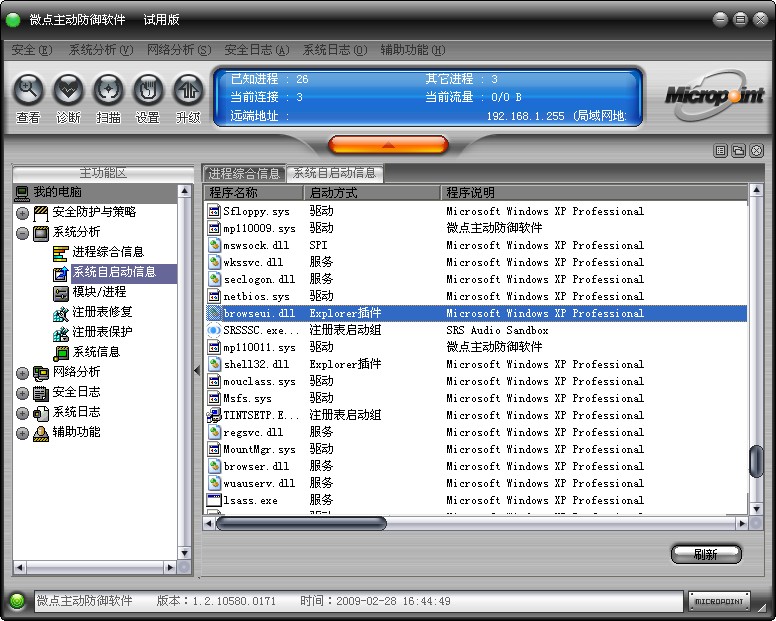Open the 安全(E) menu
776x621 pixels.
pyautogui.click(x=32, y=50)
